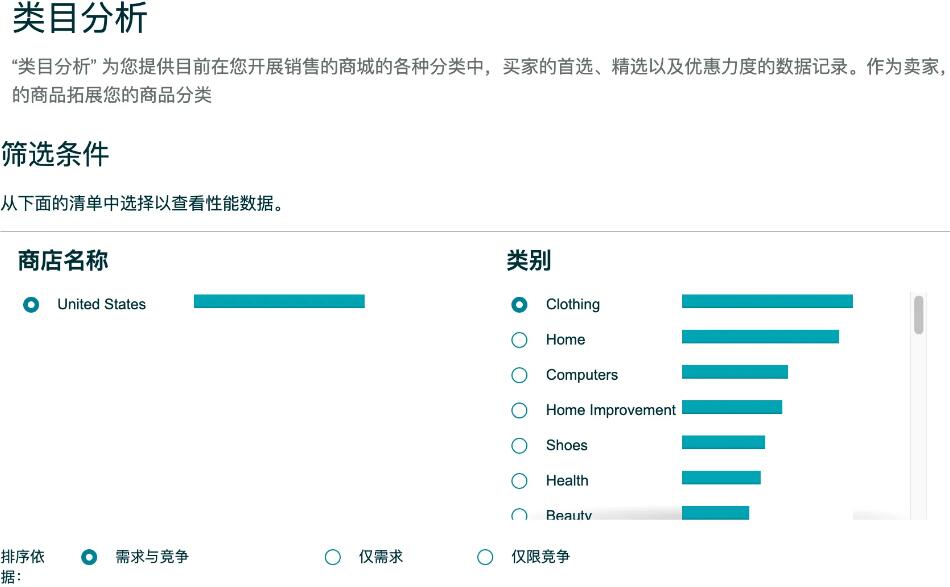Sort by 仅需求 radio option
Screen dimensions: 950x587
pyautogui.click(x=333, y=557)
